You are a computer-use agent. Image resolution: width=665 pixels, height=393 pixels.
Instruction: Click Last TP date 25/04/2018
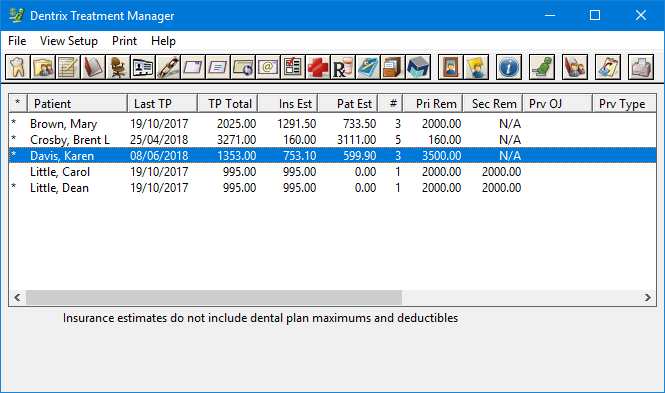tap(159, 140)
